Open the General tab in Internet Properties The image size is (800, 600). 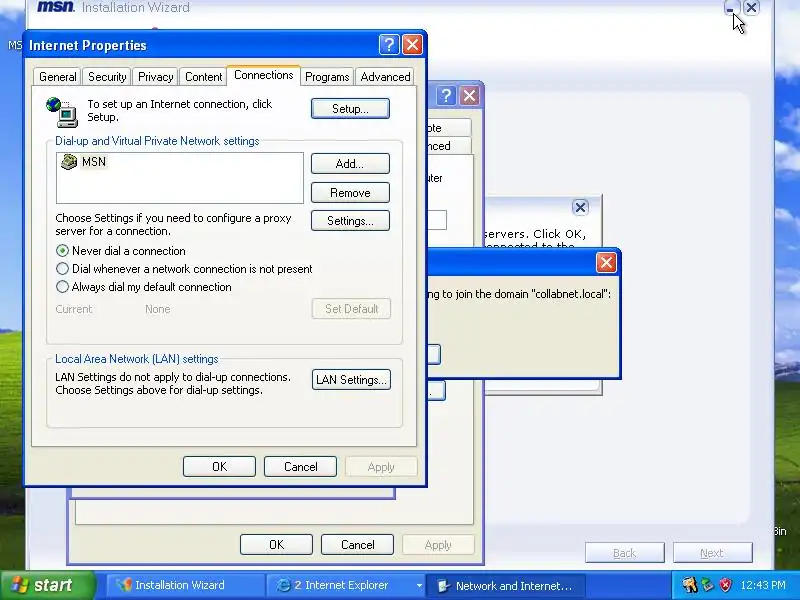[58, 77]
